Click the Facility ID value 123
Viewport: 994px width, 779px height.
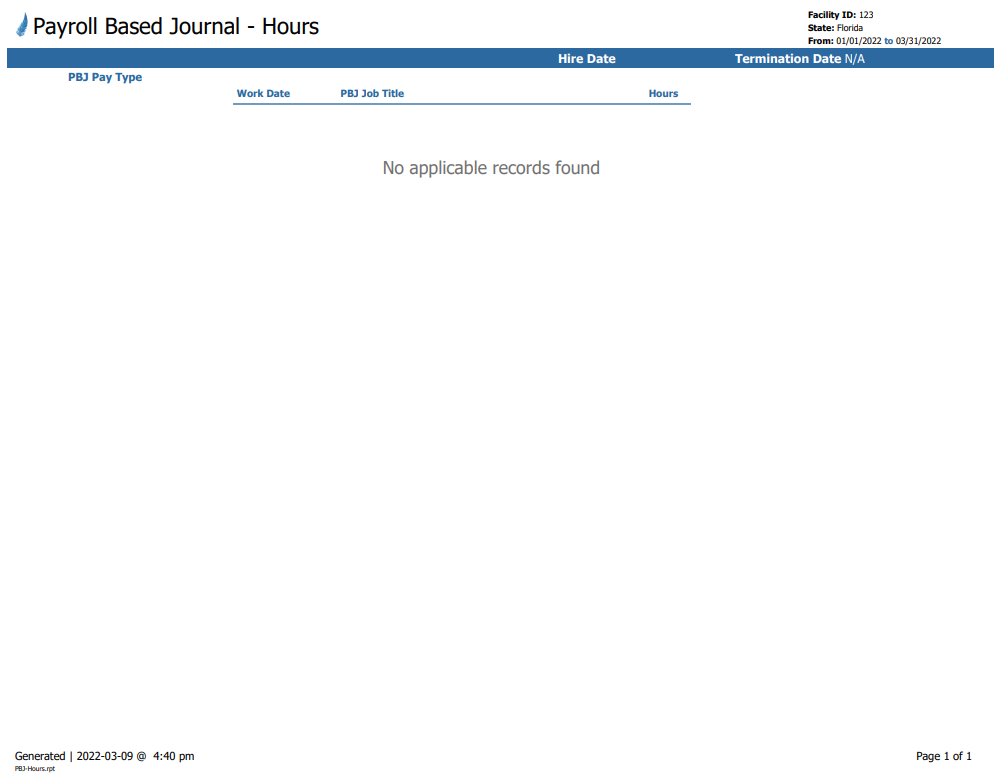click(866, 15)
